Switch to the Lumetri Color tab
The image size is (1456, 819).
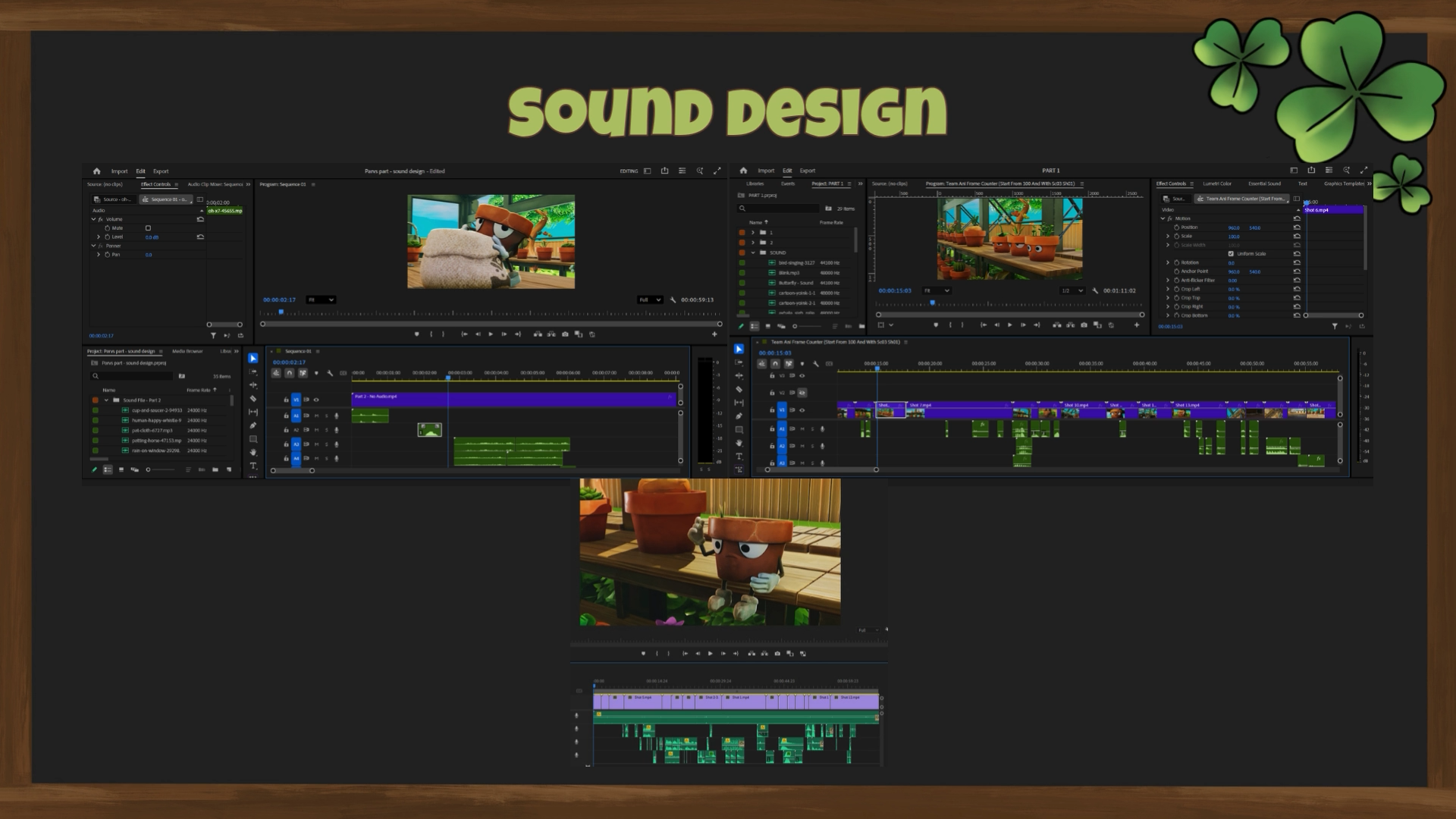(x=1217, y=184)
